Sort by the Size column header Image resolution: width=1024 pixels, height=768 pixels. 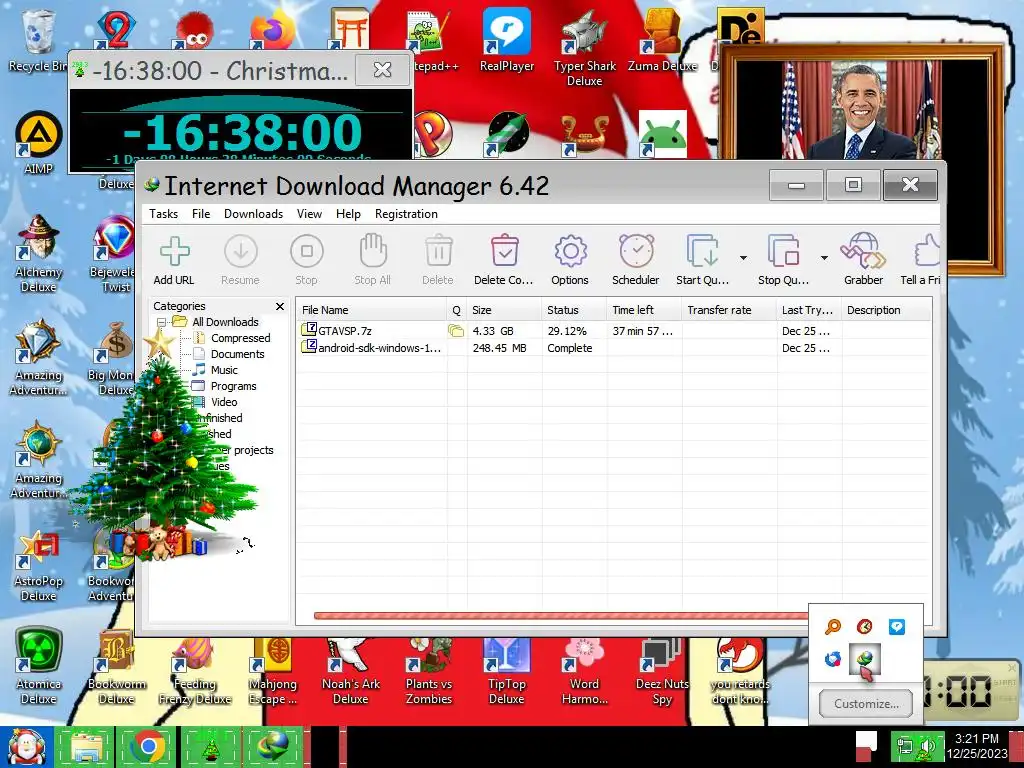click(504, 310)
